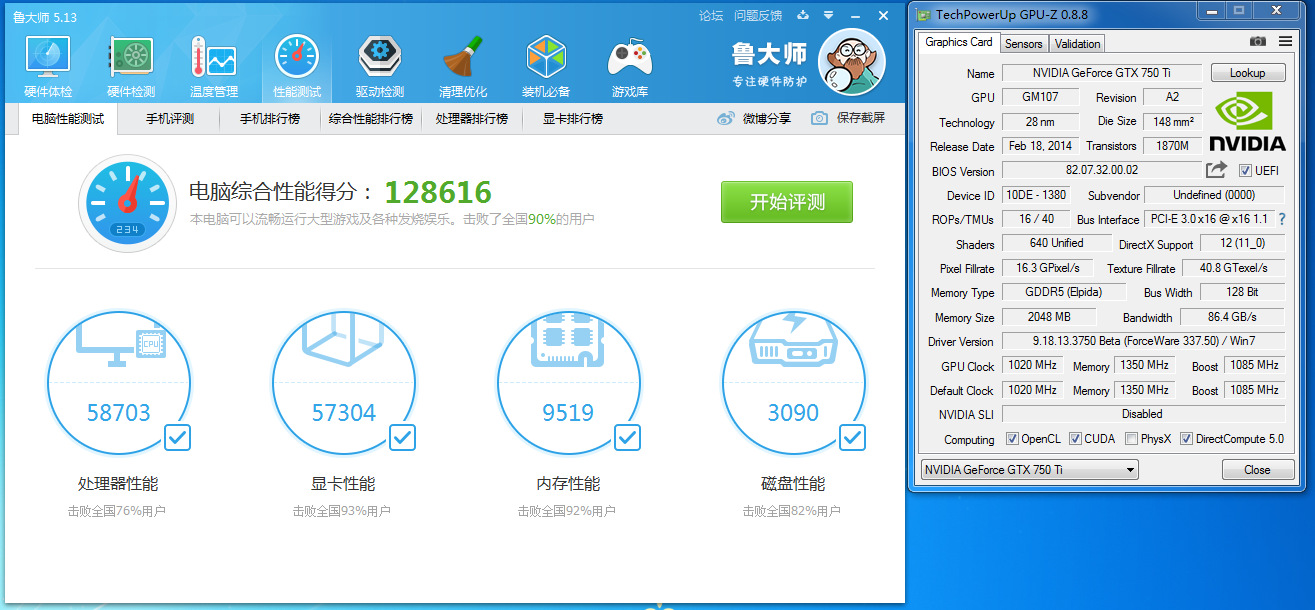Viewport: 1315px width, 610px height.
Task: Click the Lookup button in GPU-Z
Action: [1248, 72]
